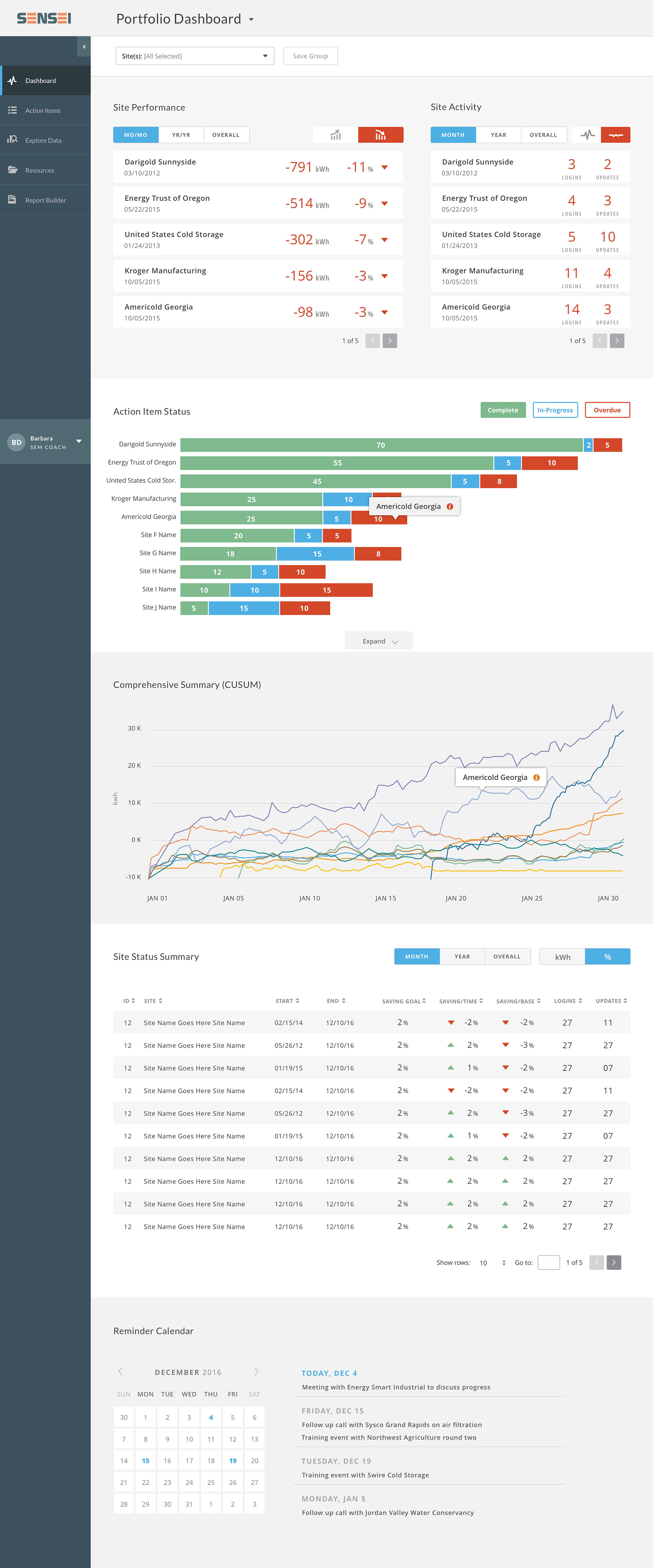The width and height of the screenshot is (653, 1568).
Task: Click info icon on CUSUM chart tooltip
Action: pos(536,777)
